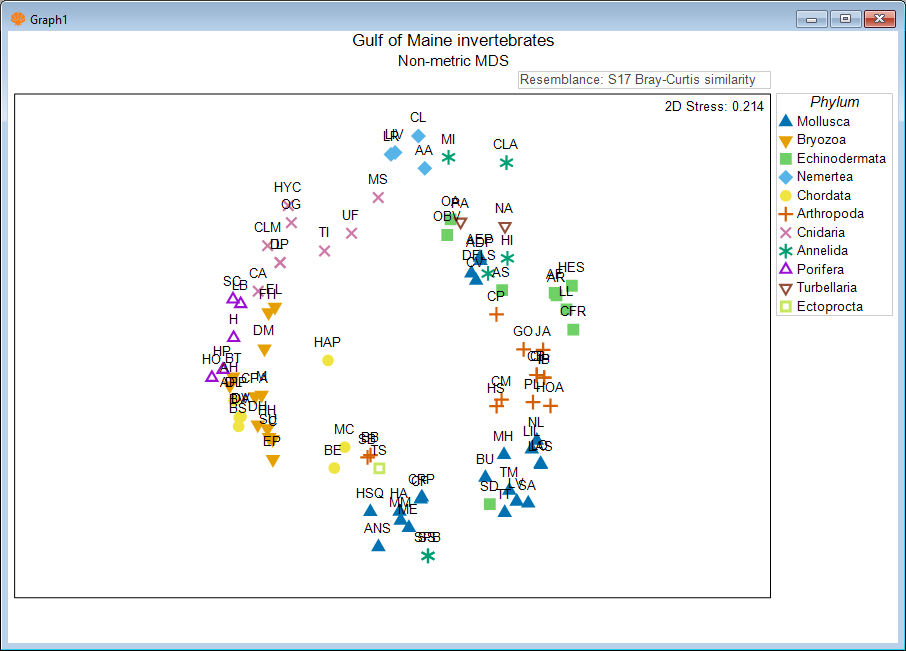Select the CLA asterisk data point
Screen dimensions: 906x651
click(506, 162)
